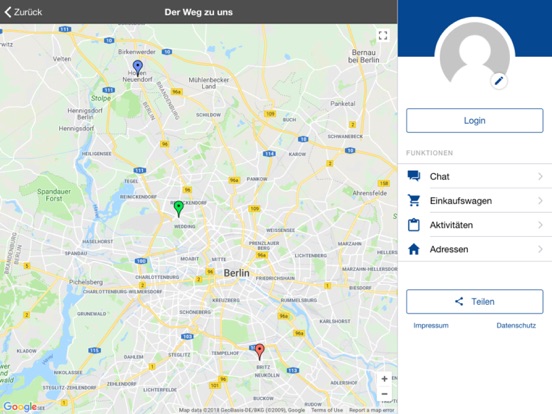The image size is (552, 414).
Task: Click the Aktivitäten clipboard icon
Action: tap(414, 225)
